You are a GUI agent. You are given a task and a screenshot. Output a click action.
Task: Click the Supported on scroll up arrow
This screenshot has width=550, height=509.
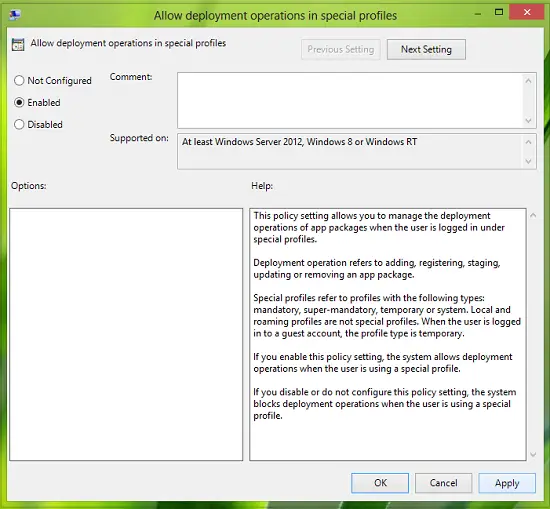[528, 142]
